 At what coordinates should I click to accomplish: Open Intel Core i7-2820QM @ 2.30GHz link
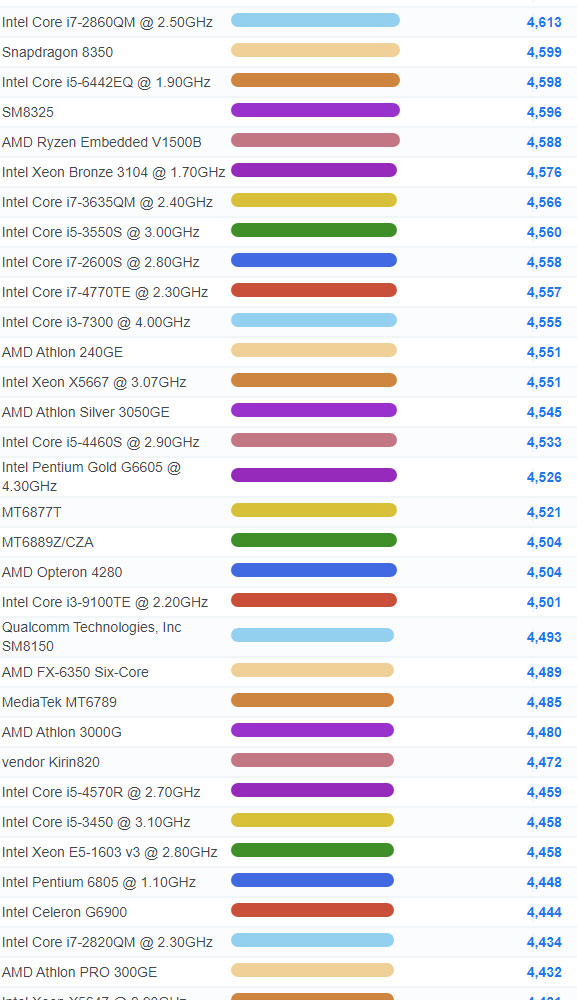coord(107,942)
